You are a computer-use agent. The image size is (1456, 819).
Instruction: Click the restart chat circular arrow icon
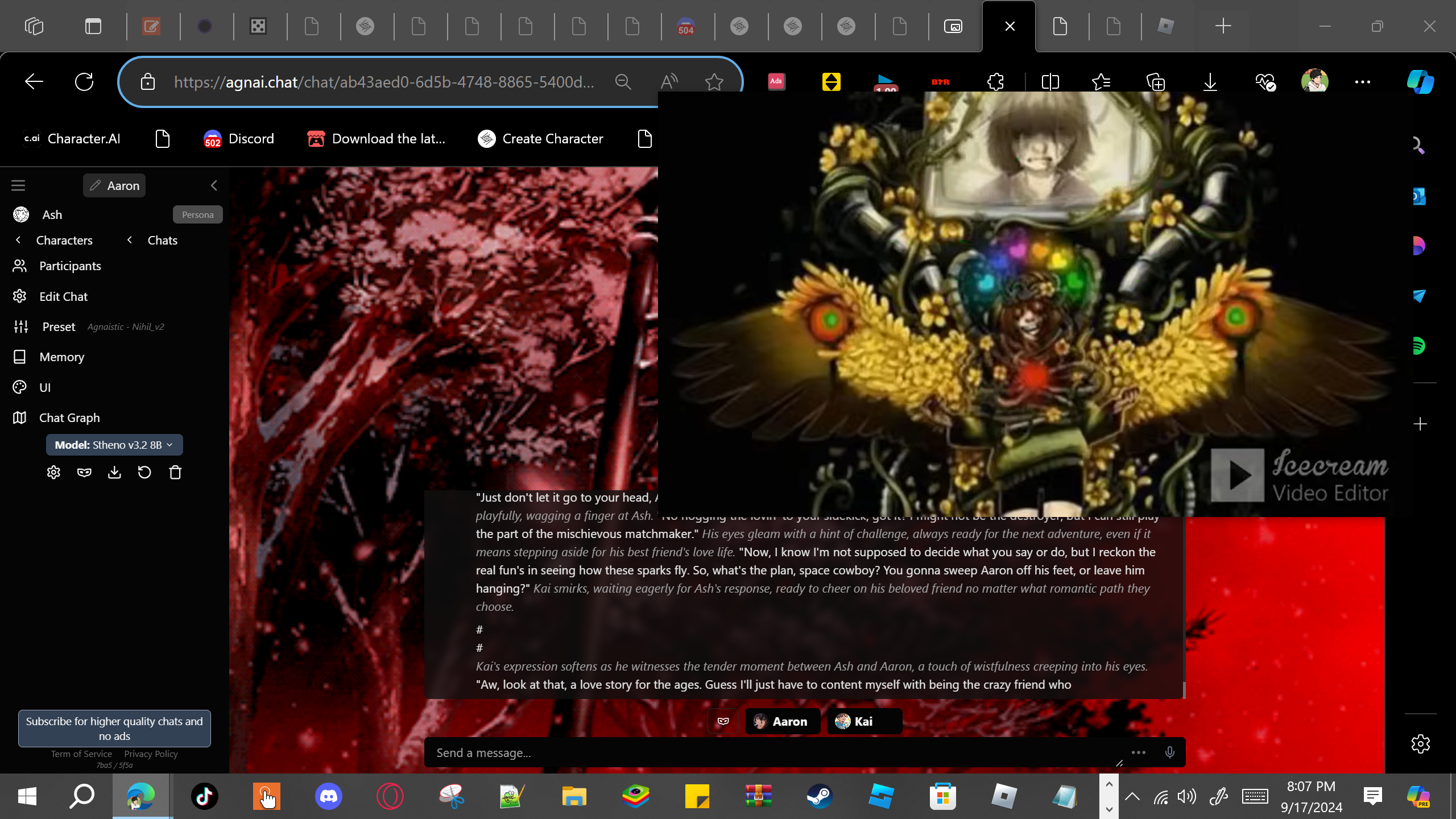point(144,473)
